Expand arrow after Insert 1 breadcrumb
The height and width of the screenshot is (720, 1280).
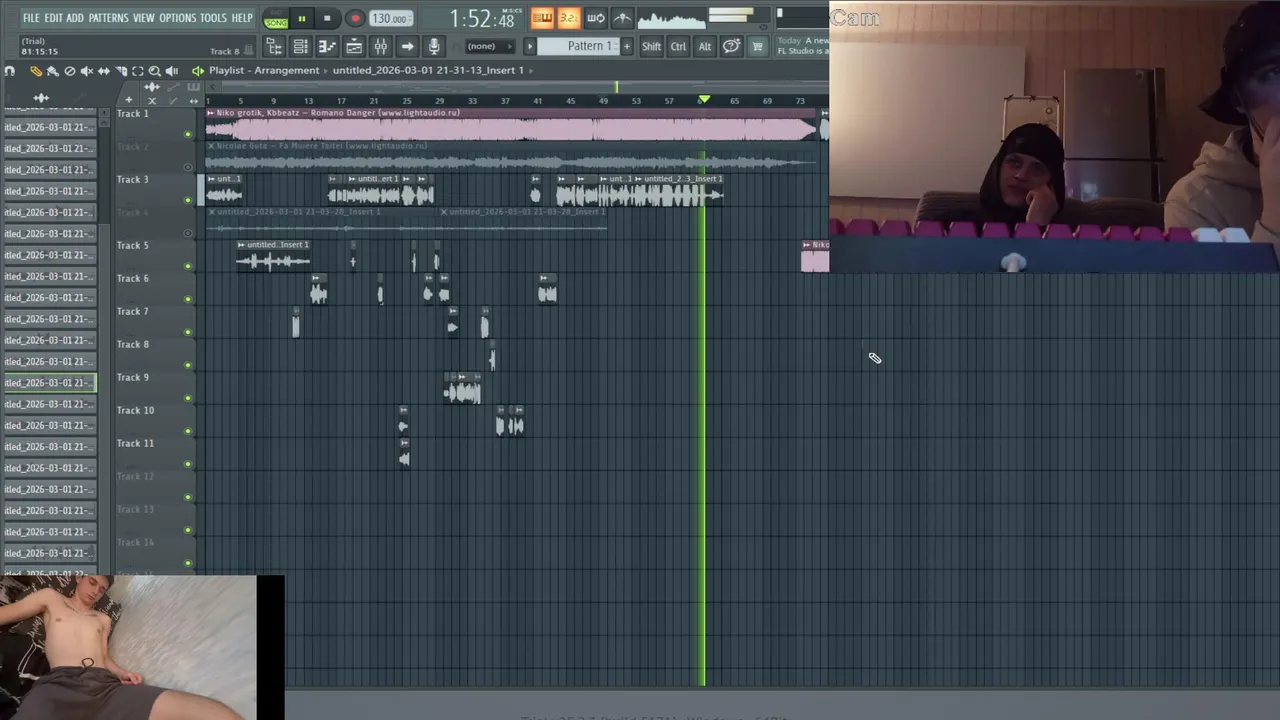pos(532,70)
